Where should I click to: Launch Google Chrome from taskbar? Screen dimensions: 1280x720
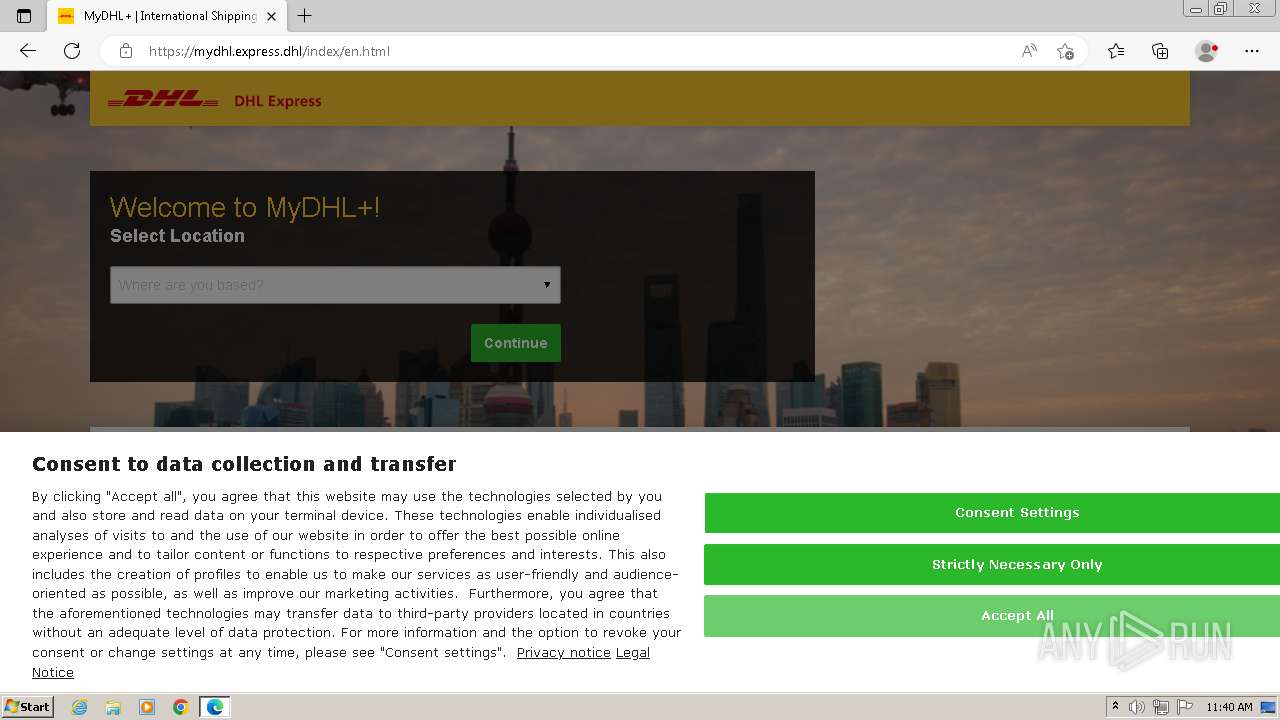[181, 707]
